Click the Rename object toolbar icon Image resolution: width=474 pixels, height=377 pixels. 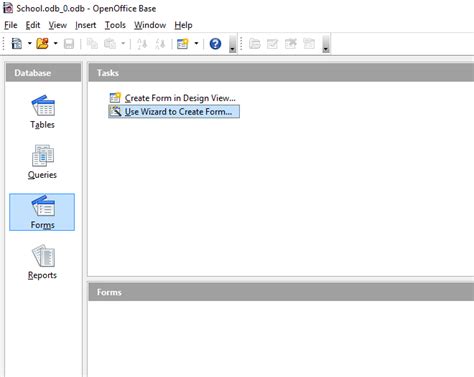tap(309, 44)
